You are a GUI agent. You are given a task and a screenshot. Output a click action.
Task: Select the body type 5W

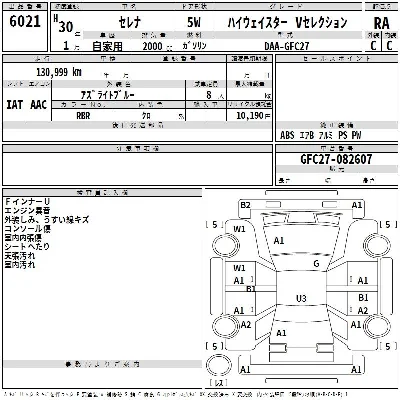point(194,22)
